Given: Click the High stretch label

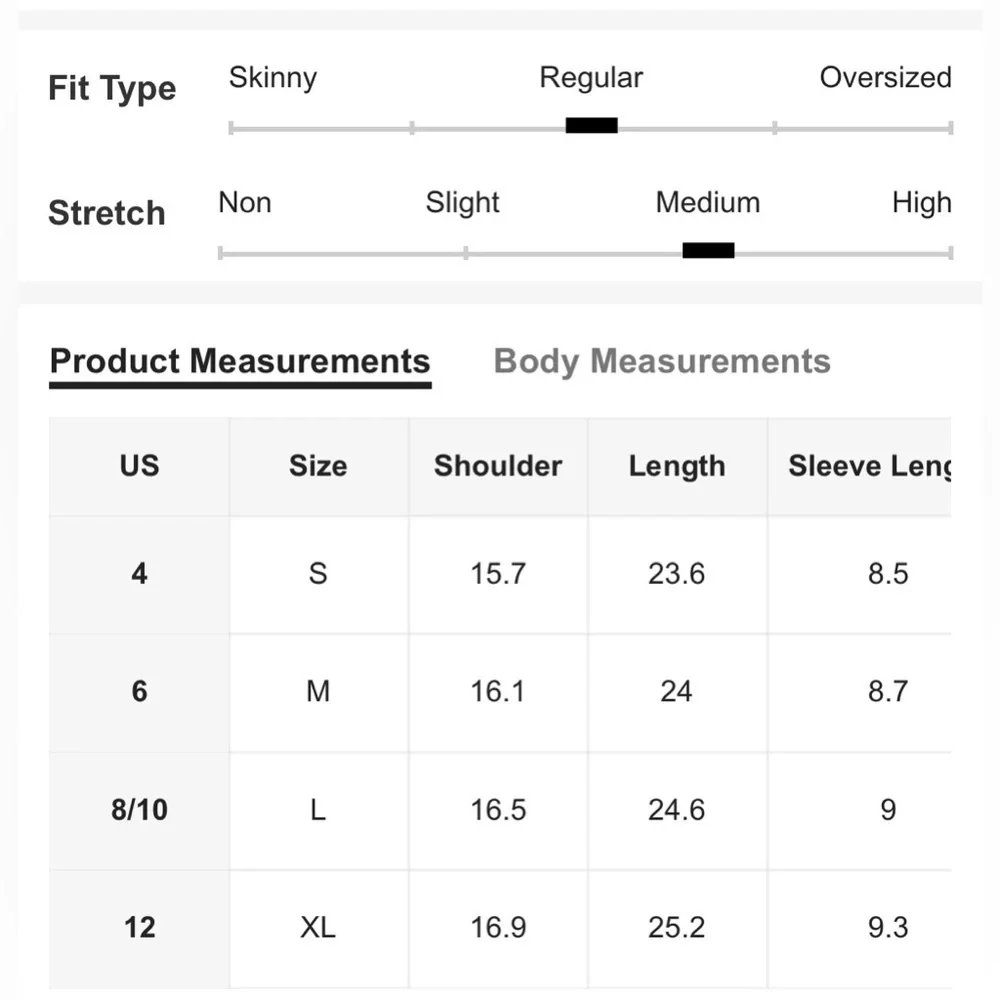Looking at the screenshot, I should click(922, 203).
